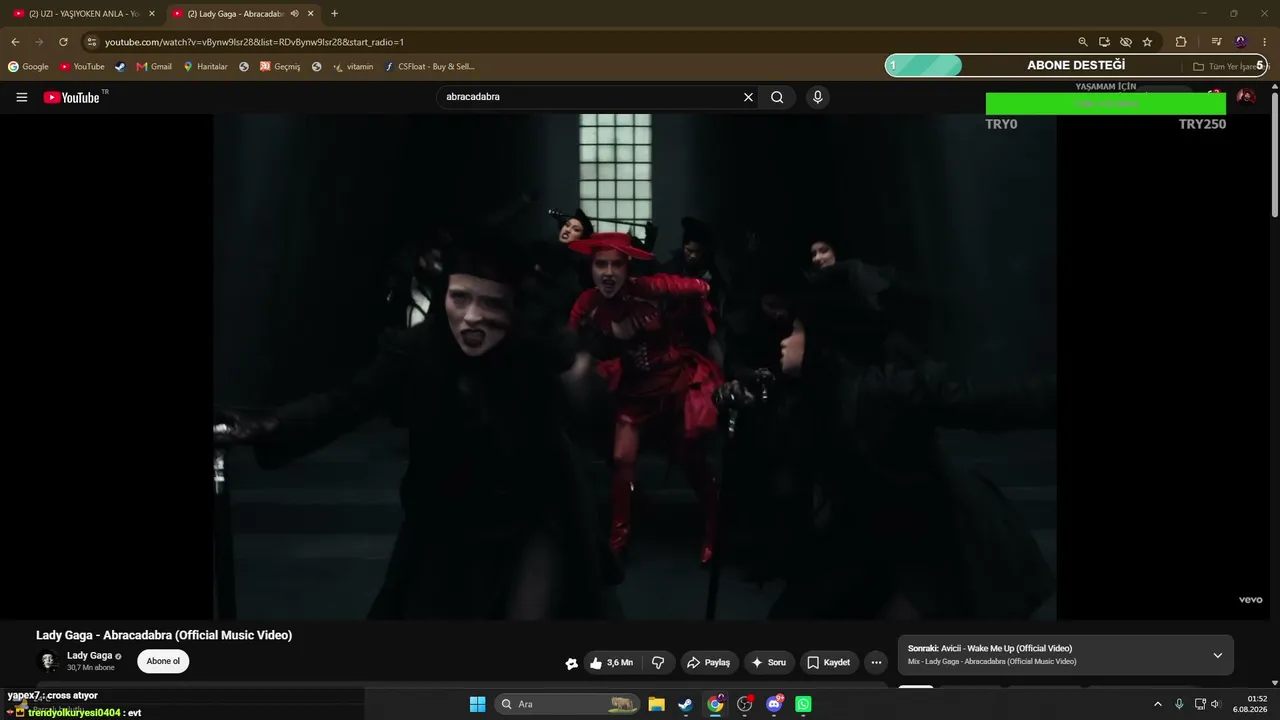Select the youtube.com address bar URL

tap(254, 42)
